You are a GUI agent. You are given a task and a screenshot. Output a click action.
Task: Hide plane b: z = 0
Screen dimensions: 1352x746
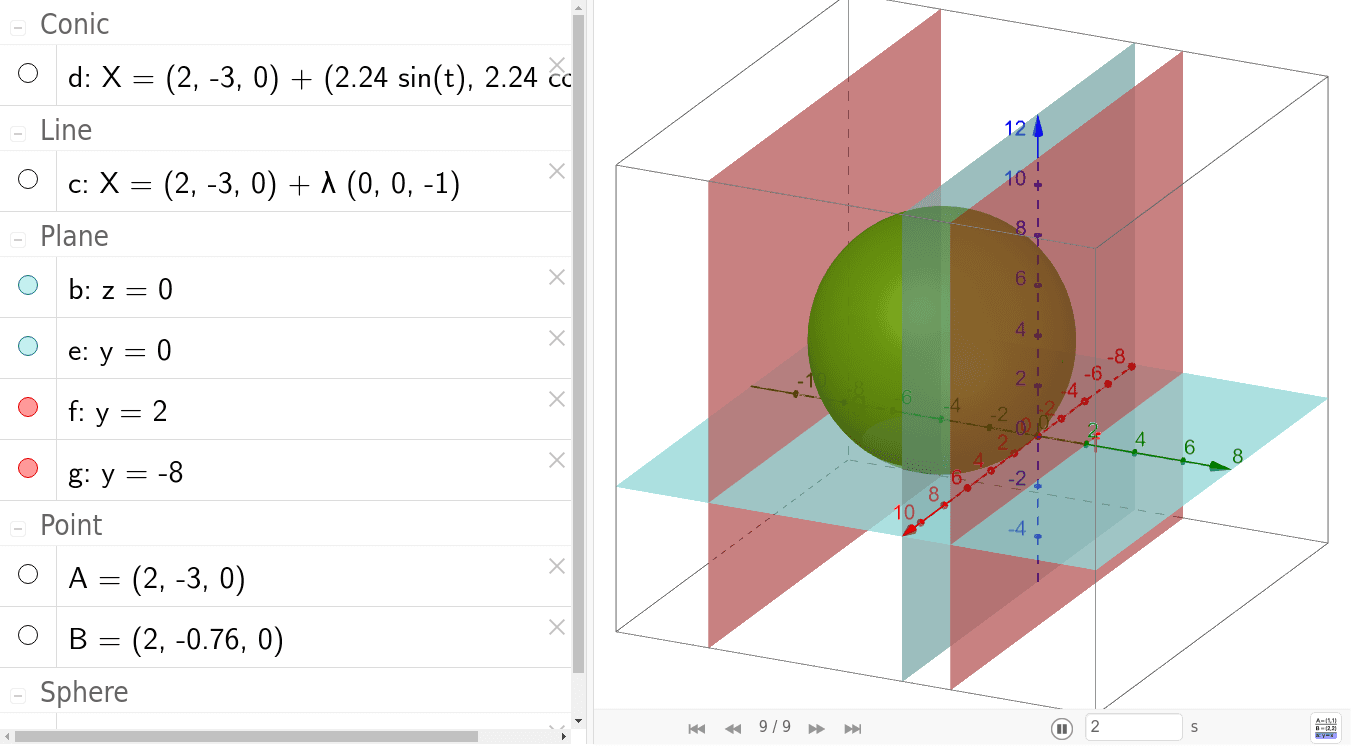pos(28,285)
